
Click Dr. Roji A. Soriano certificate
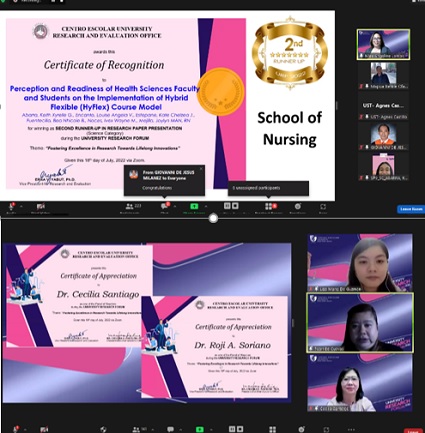coord(214,347)
